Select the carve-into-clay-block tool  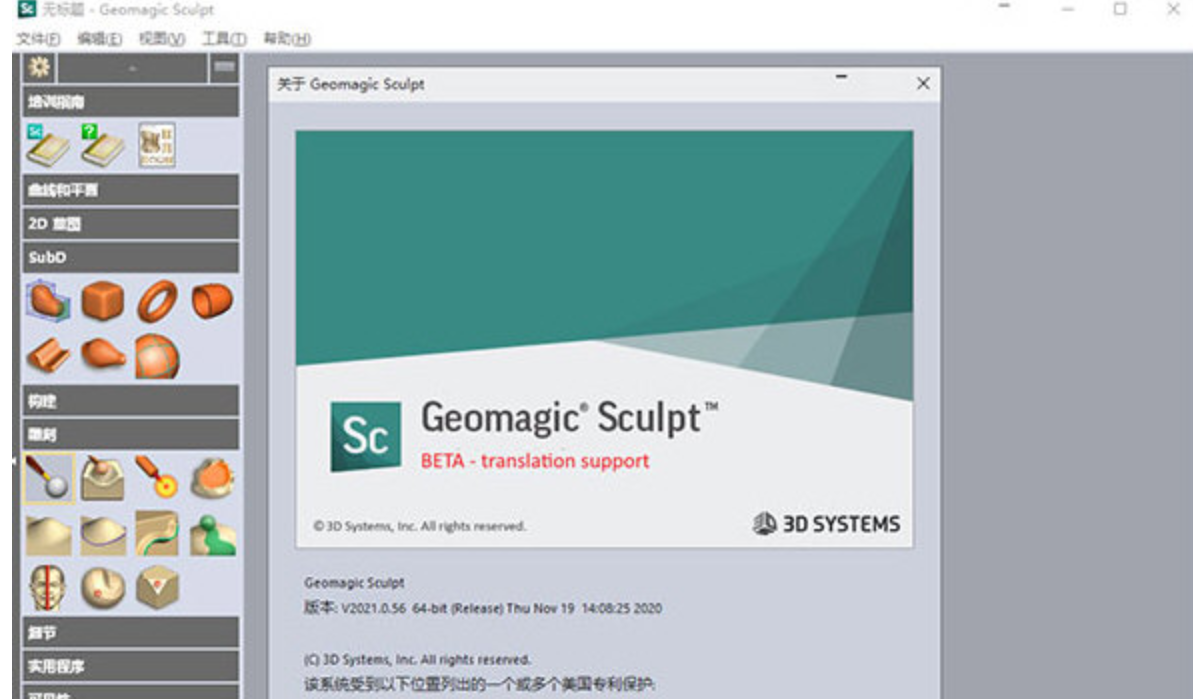(x=103, y=478)
